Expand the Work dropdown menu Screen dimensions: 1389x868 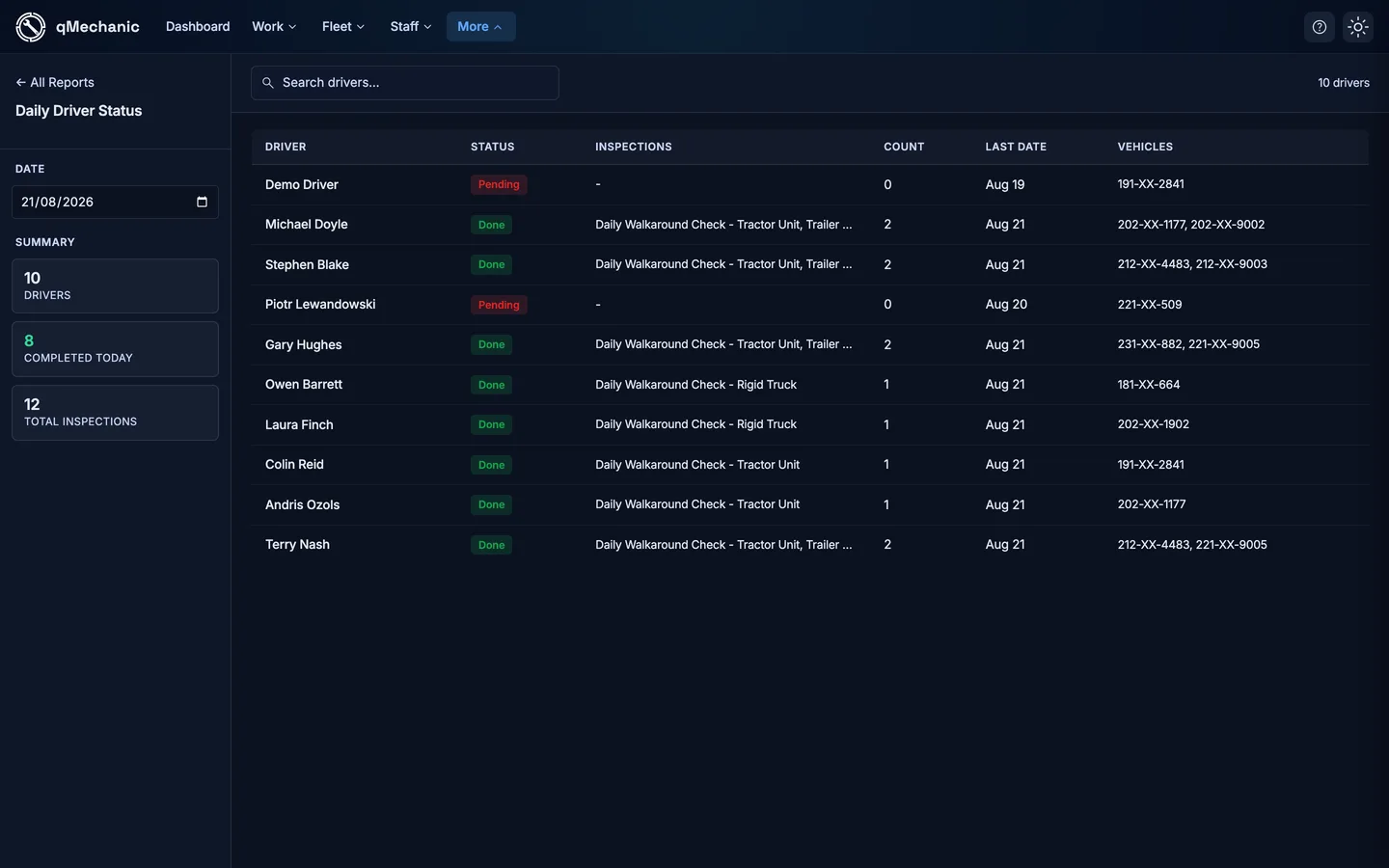pos(274,27)
